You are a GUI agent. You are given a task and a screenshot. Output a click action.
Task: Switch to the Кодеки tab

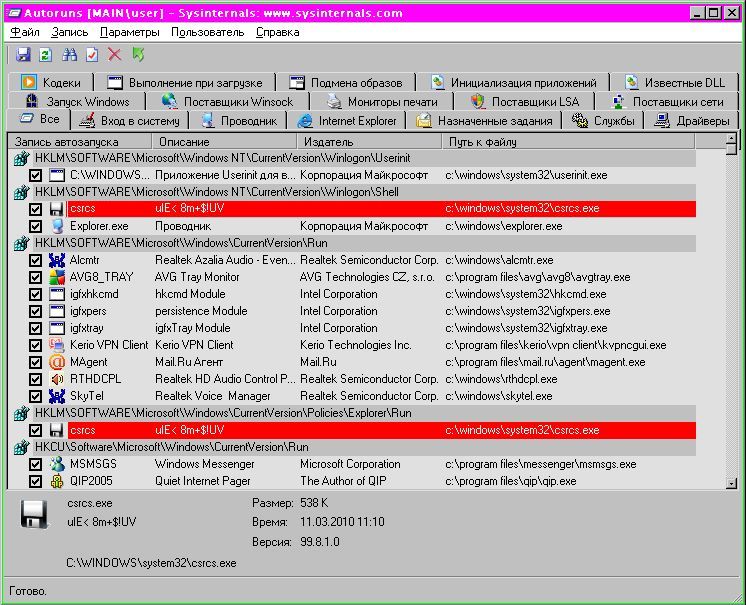[51, 83]
